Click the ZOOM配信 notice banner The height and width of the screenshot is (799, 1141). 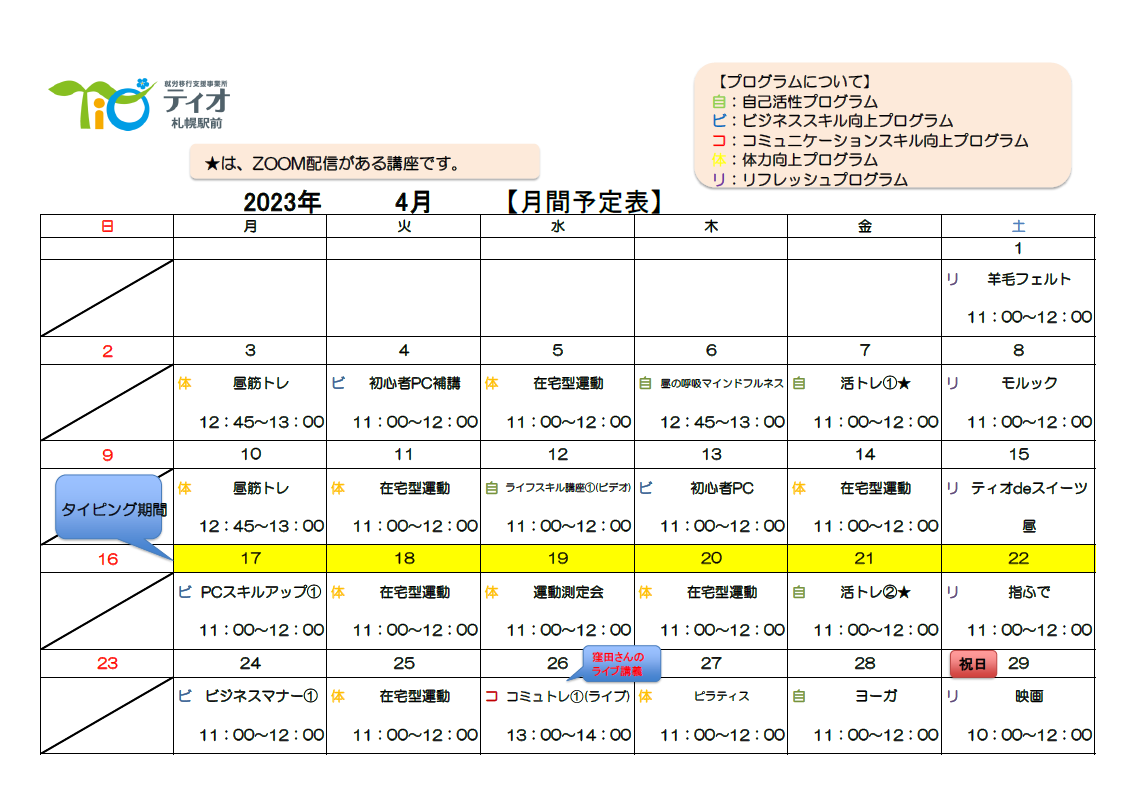pyautogui.click(x=364, y=163)
